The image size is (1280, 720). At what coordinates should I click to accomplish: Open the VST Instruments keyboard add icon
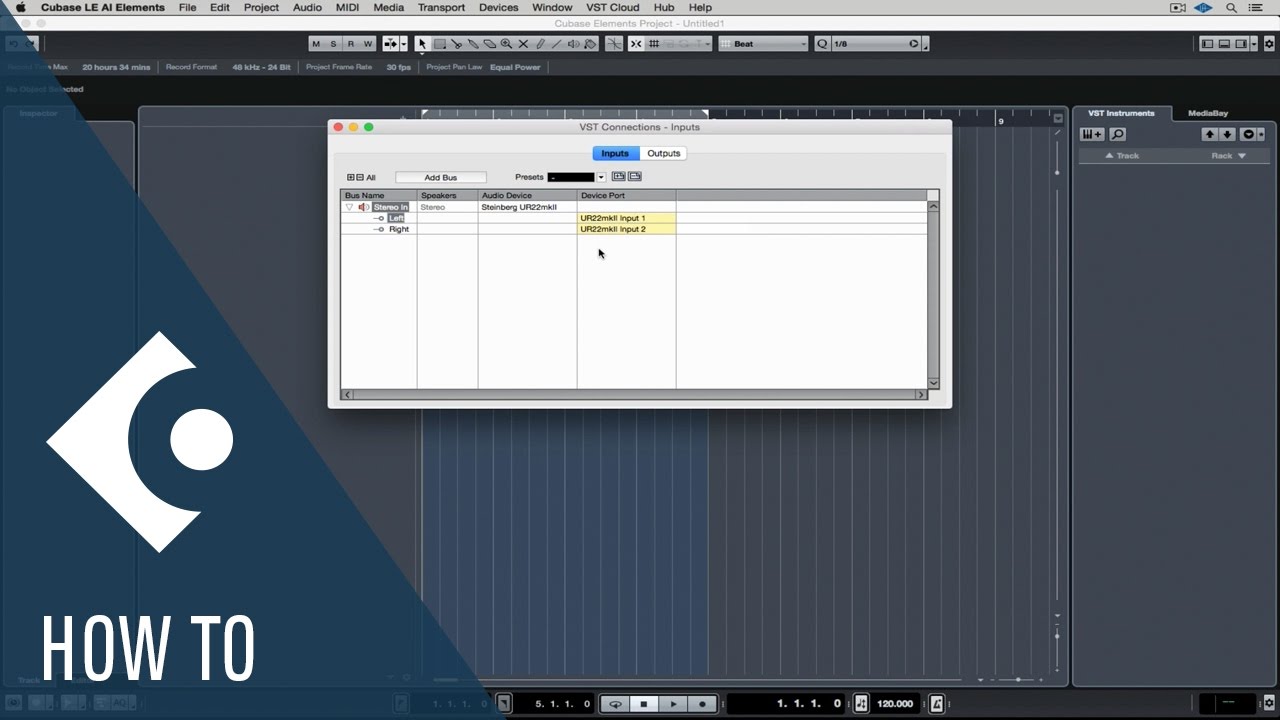coord(1092,134)
